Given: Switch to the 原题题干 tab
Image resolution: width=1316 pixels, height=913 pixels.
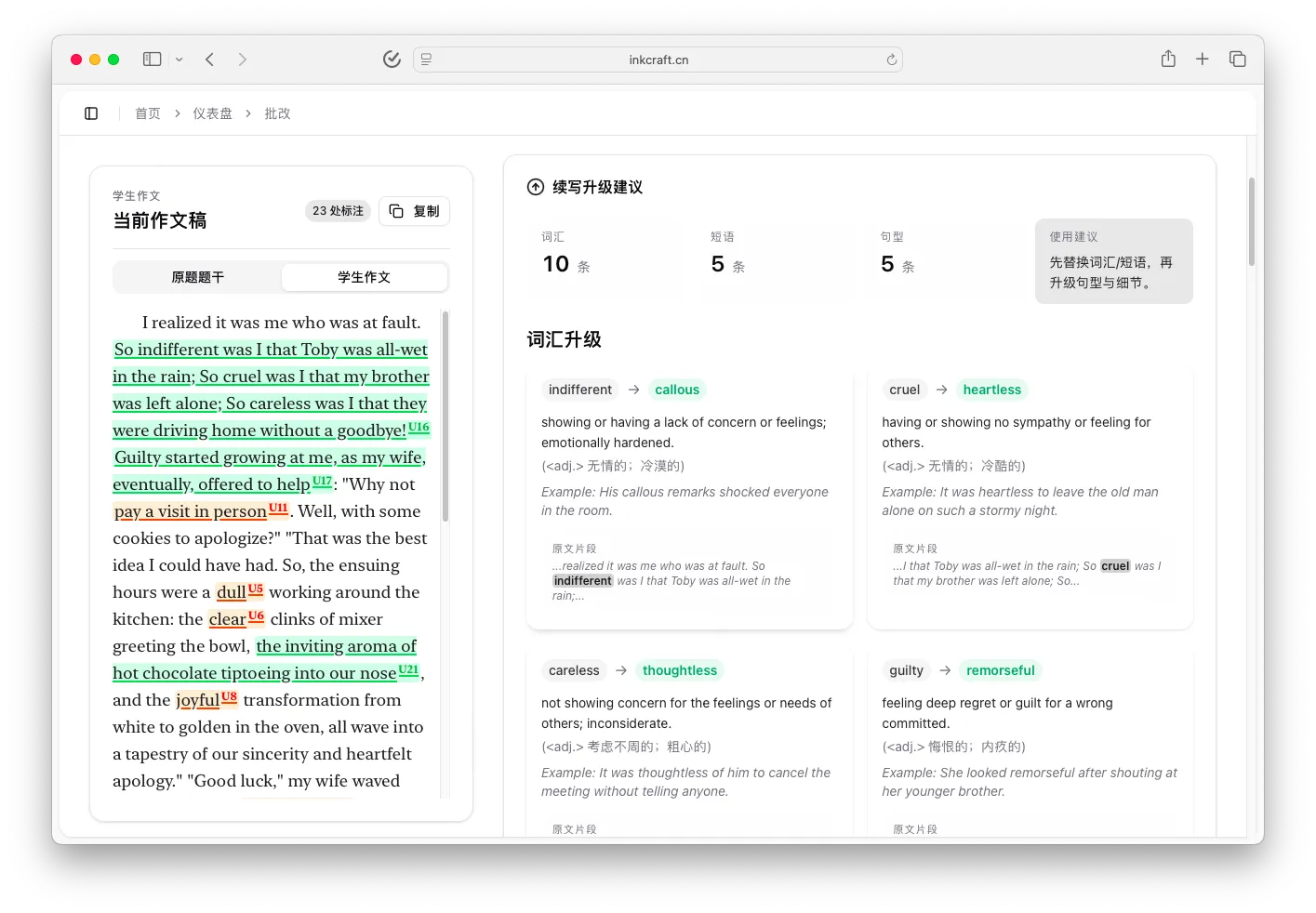Looking at the screenshot, I should pyautogui.click(x=196, y=276).
